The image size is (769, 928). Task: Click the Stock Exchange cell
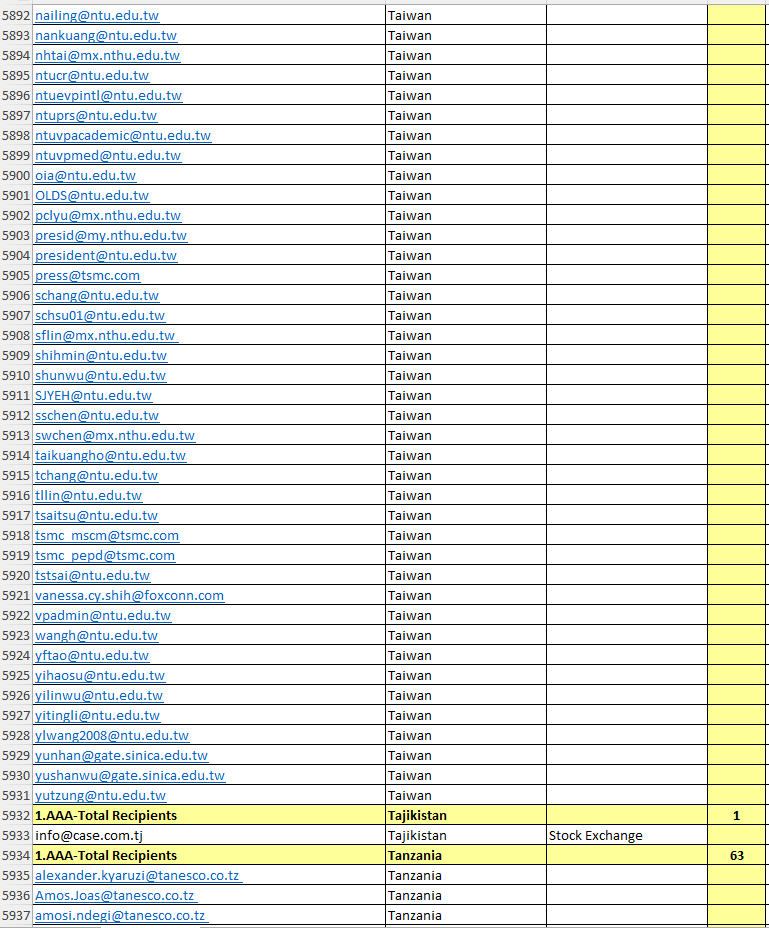click(x=627, y=836)
